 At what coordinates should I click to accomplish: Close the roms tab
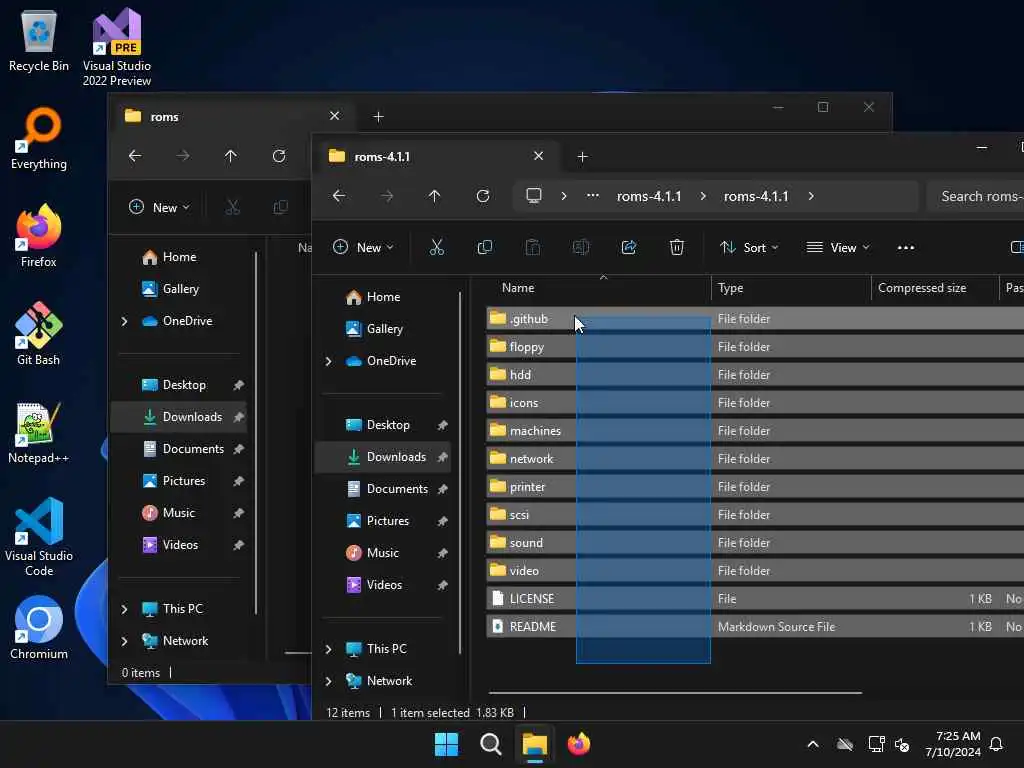(x=334, y=116)
